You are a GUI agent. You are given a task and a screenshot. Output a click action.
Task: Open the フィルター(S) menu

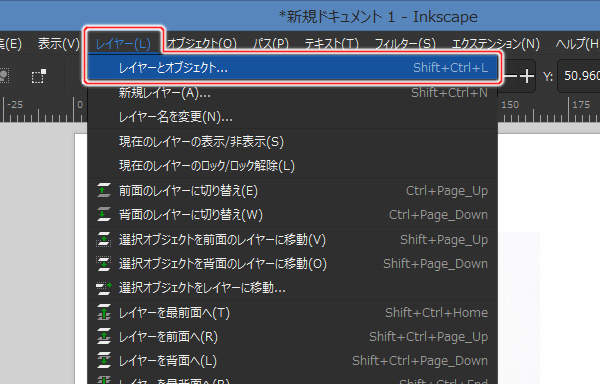click(x=405, y=44)
